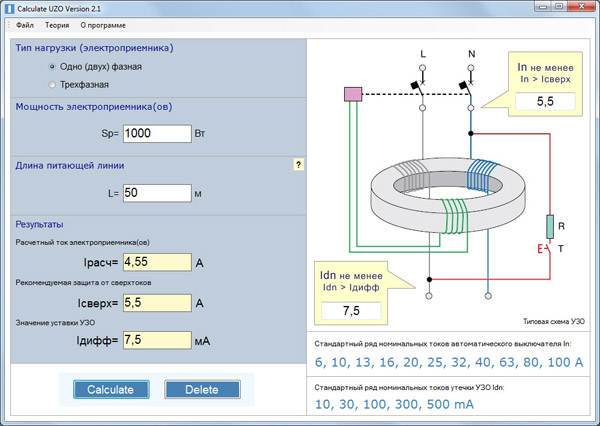
Task: Click the In value box showing 5,5
Action: click(545, 101)
